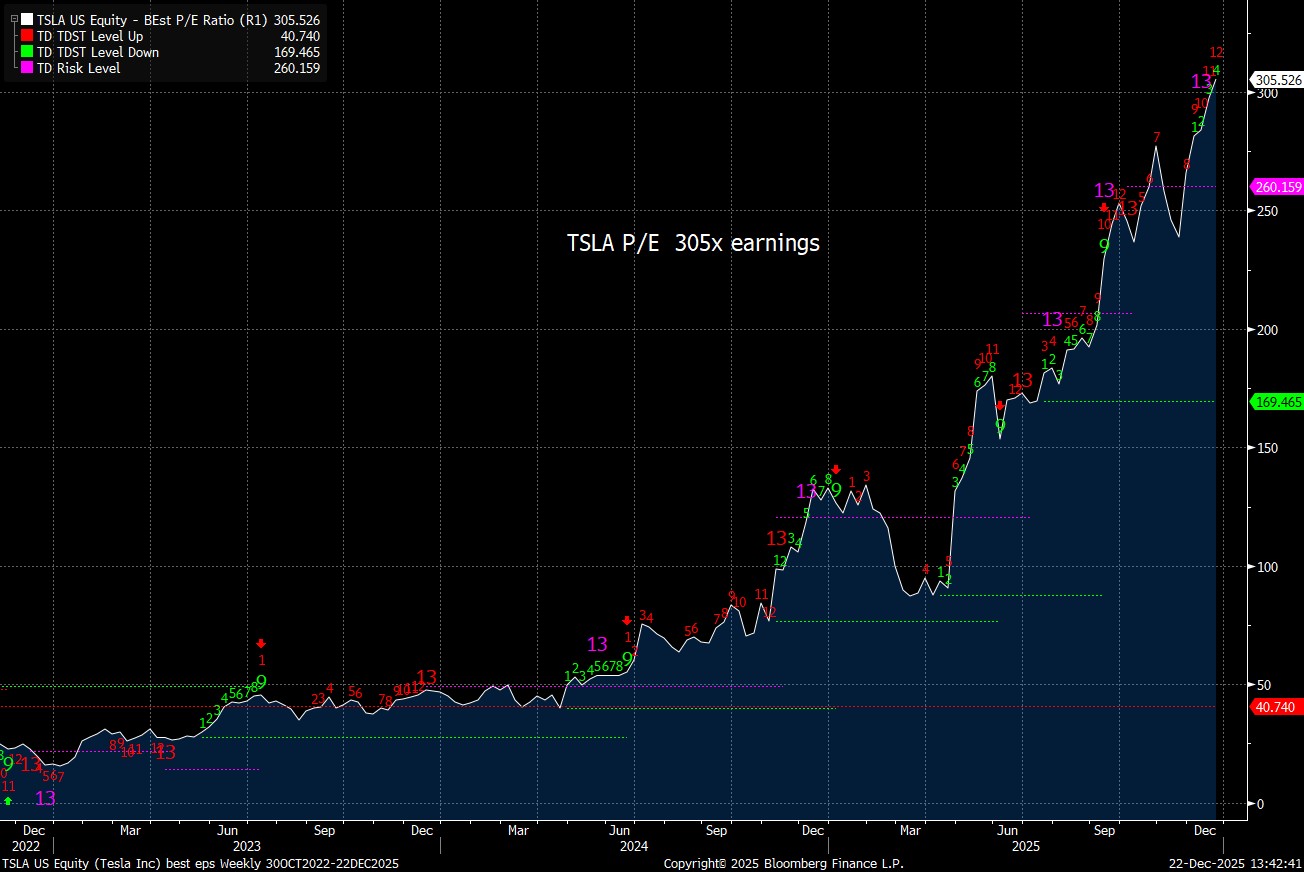Select the TD TDST Level Up legend entry
Viewport: 1304px width, 872px height.
tap(90, 36)
